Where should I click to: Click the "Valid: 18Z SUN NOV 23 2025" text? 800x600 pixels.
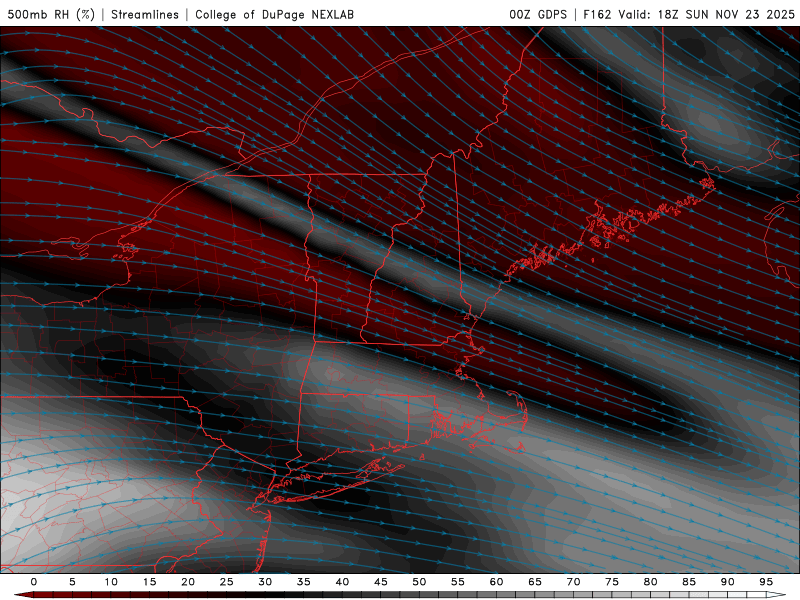click(x=707, y=14)
